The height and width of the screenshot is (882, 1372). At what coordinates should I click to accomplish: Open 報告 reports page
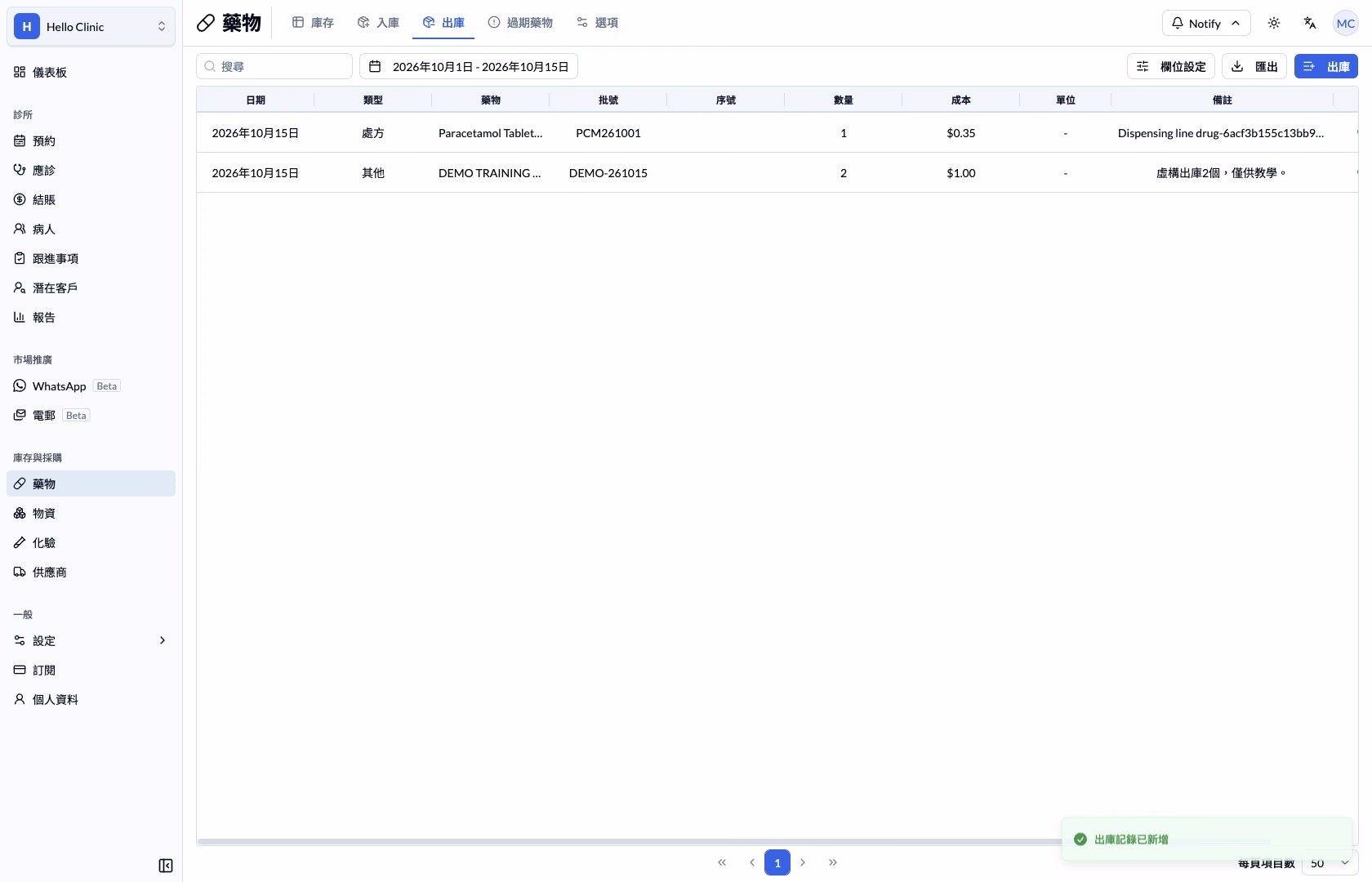(x=91, y=317)
